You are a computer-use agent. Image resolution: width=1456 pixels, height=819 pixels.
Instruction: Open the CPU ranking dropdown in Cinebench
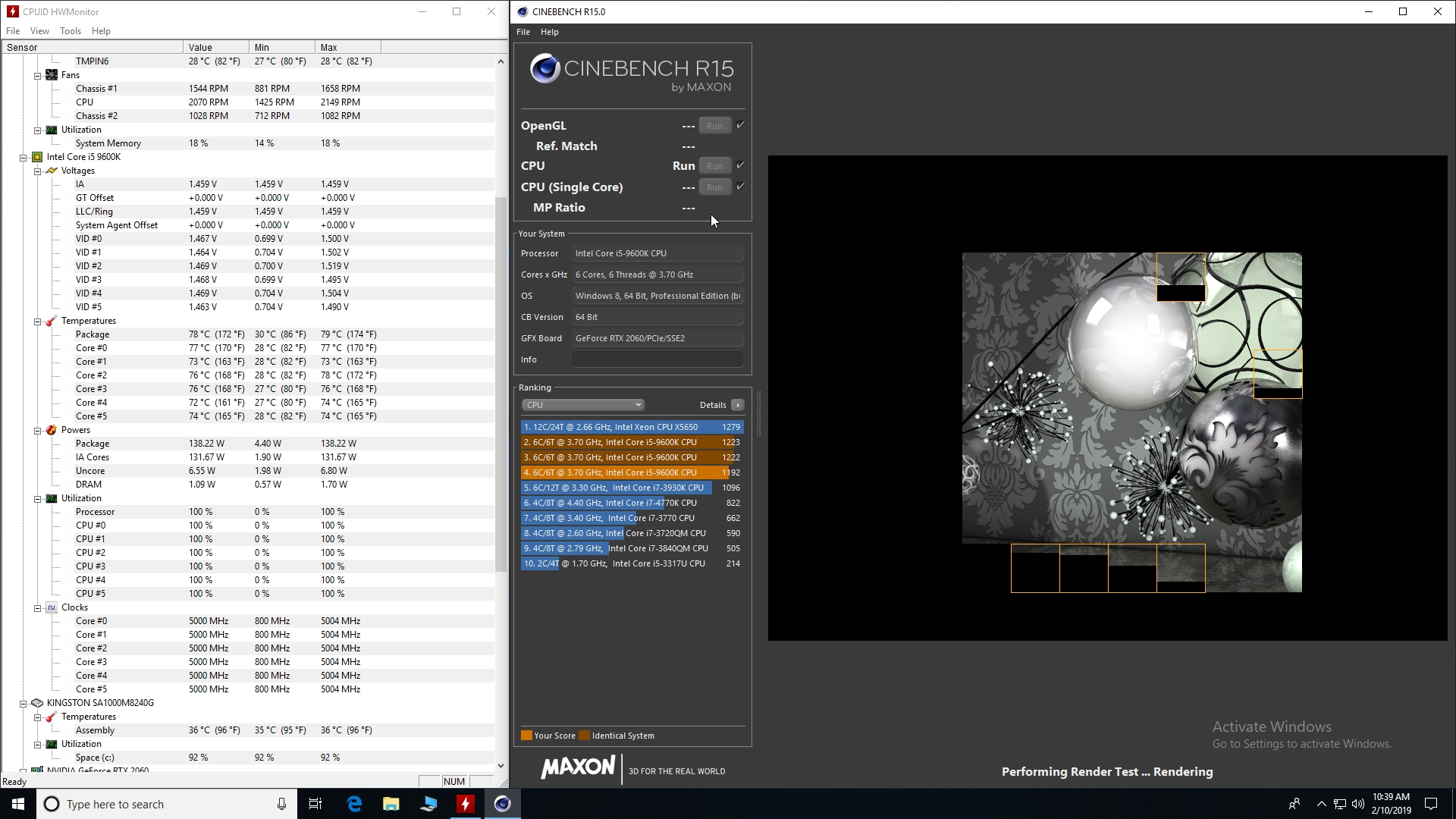pos(582,405)
